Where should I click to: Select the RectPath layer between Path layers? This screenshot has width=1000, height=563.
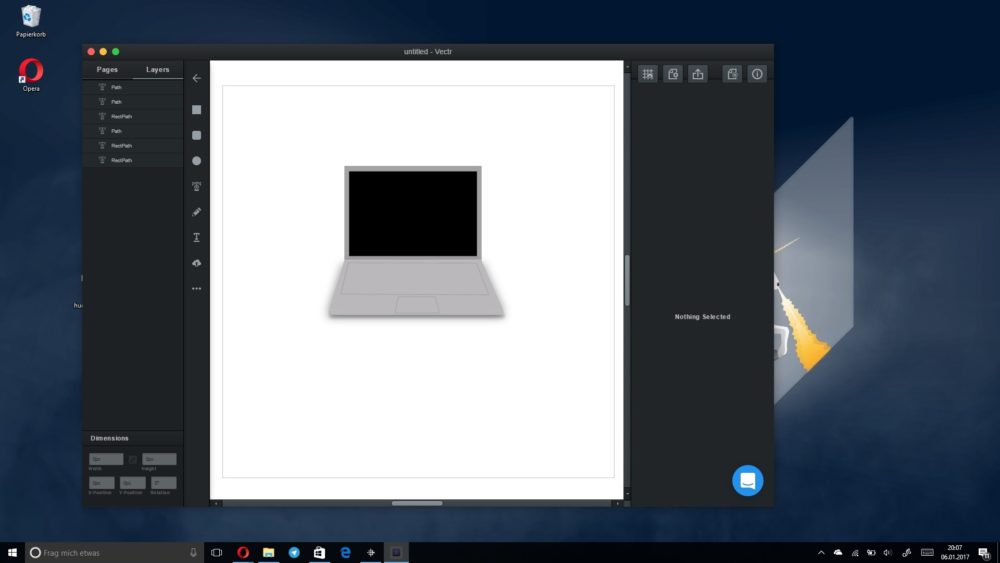pyautogui.click(x=133, y=116)
